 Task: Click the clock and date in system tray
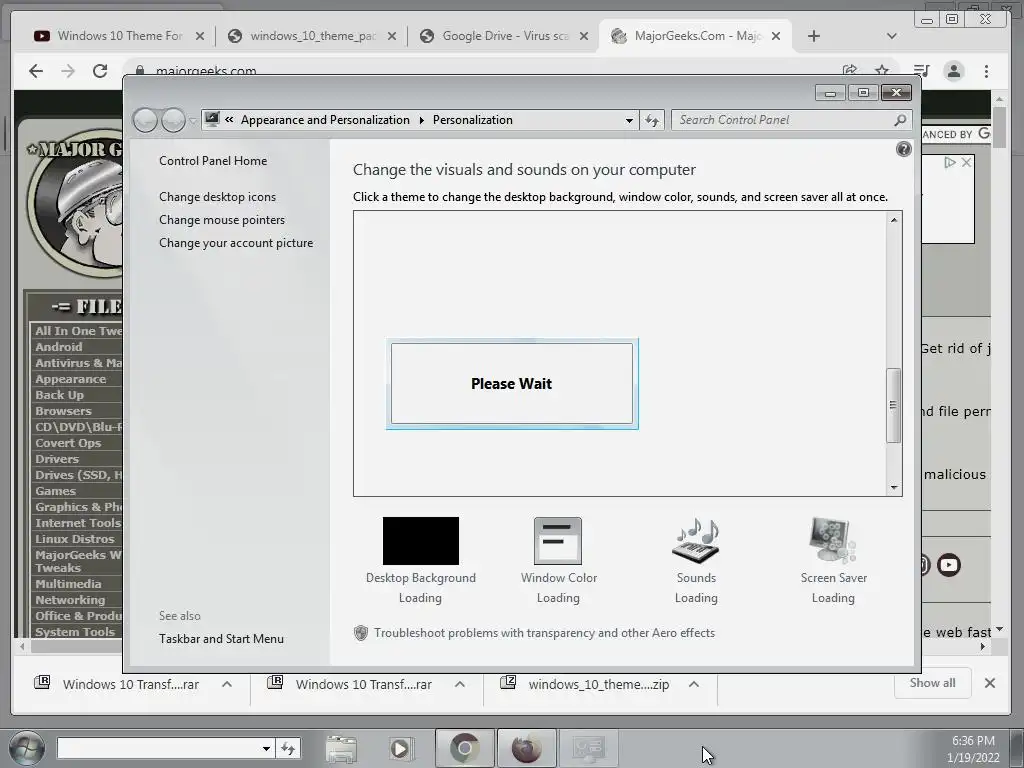[973, 749]
